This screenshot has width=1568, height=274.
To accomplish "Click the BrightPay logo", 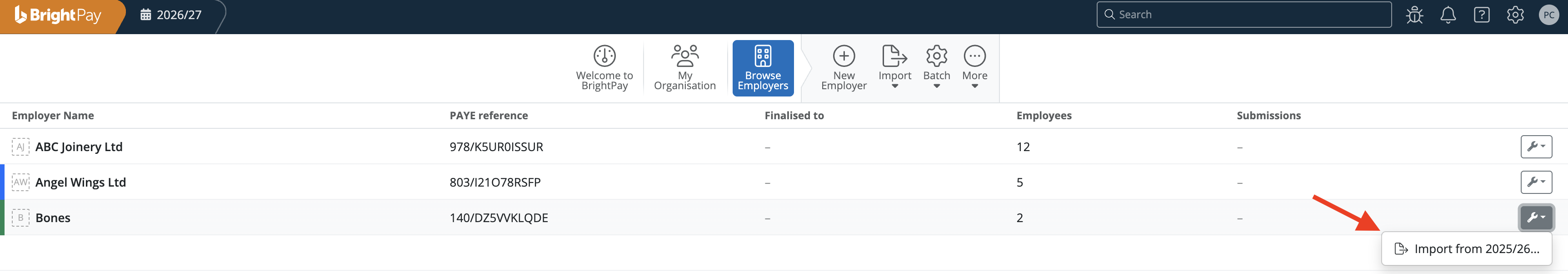I will pyautogui.click(x=58, y=15).
